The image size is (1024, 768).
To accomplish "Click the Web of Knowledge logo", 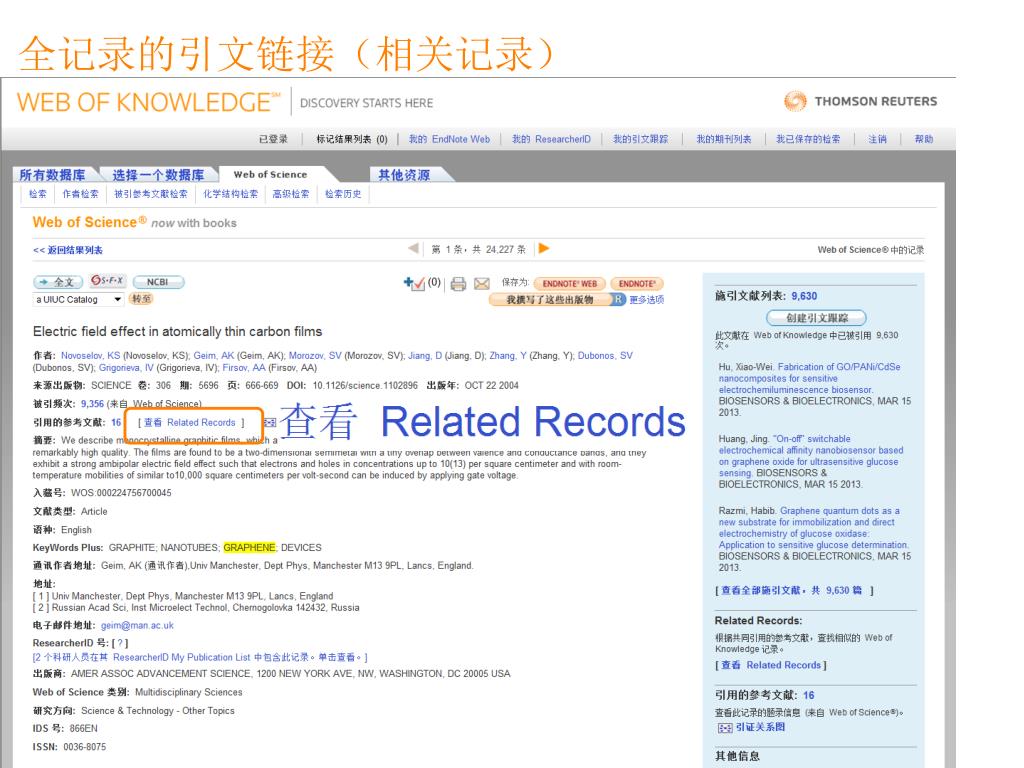I will pos(149,103).
